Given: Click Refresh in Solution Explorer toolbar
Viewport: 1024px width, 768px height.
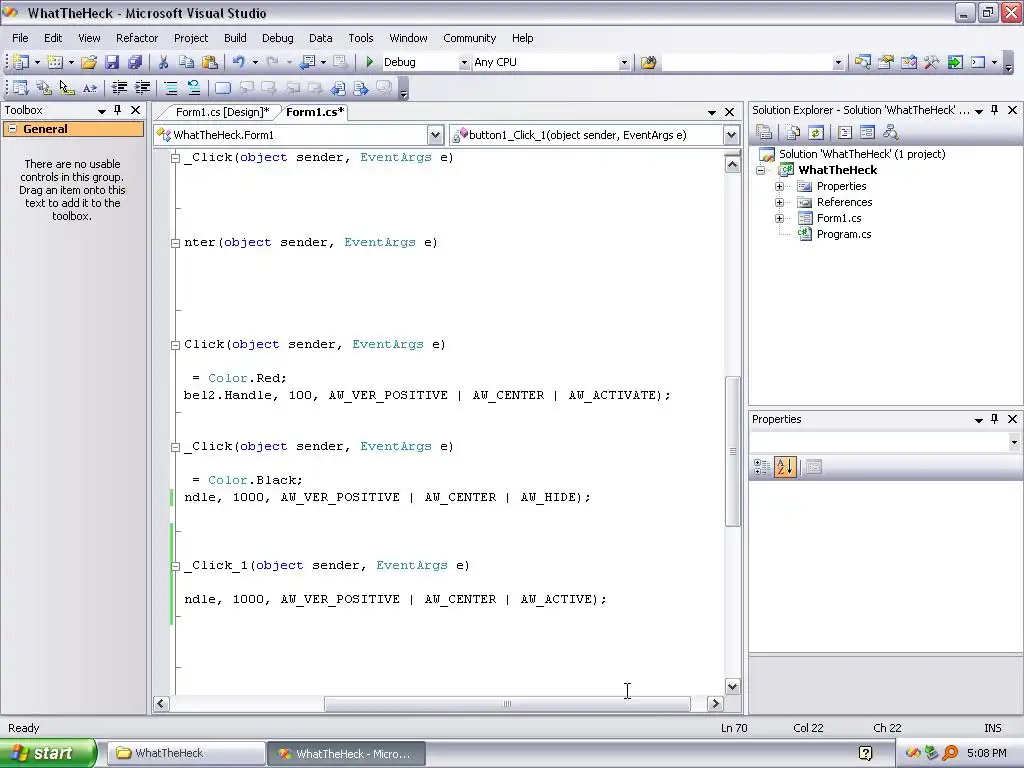Looking at the screenshot, I should click(816, 133).
